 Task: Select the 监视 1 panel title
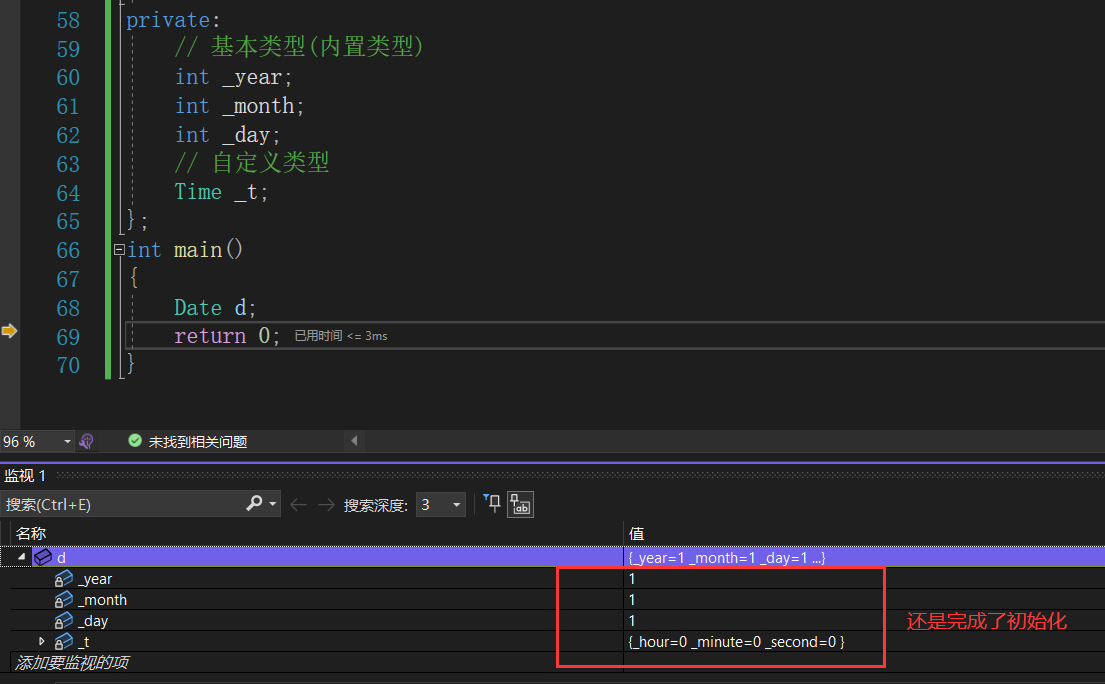pyautogui.click(x=25, y=475)
